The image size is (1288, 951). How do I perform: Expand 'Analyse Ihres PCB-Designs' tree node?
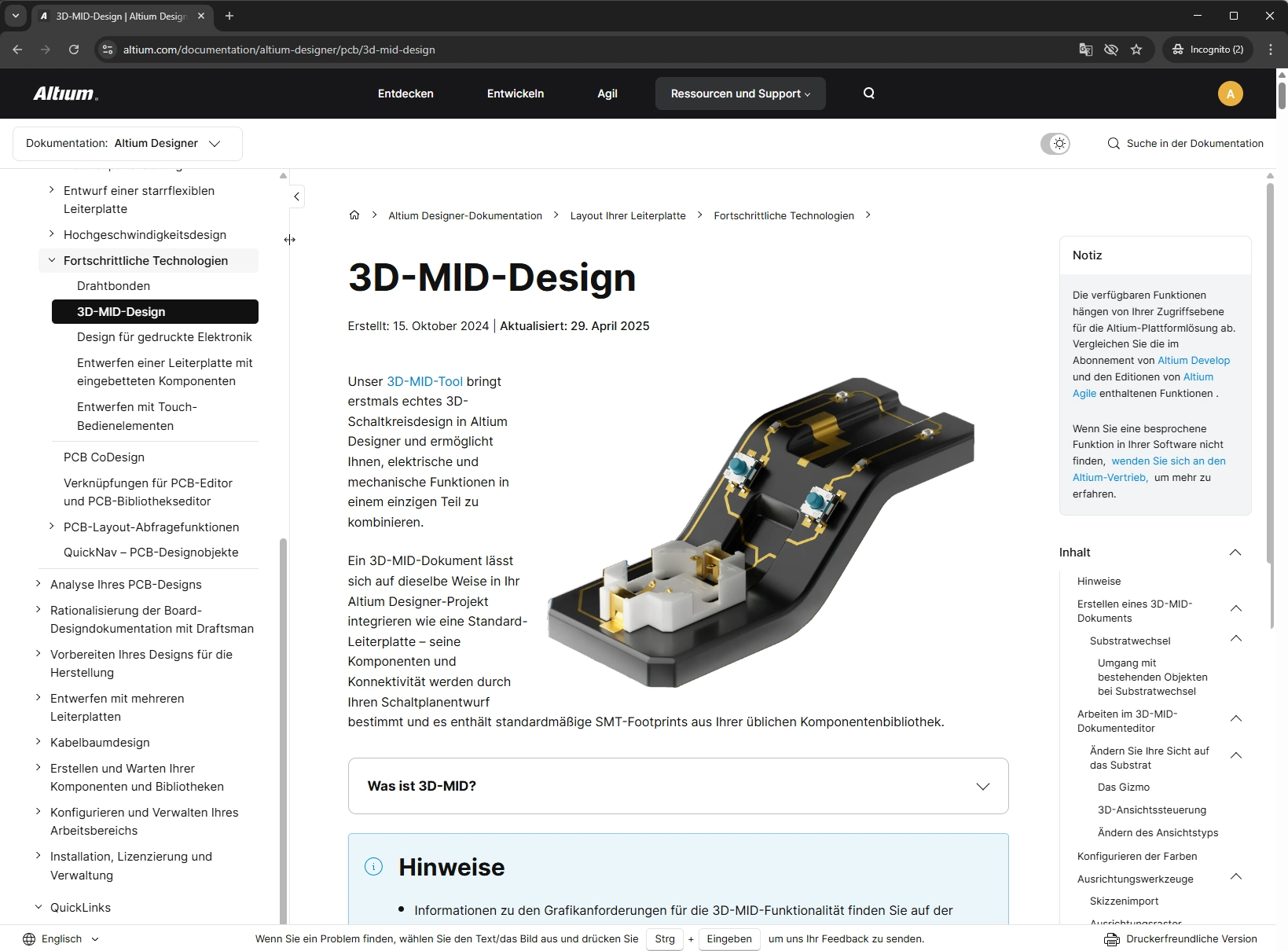[39, 584]
